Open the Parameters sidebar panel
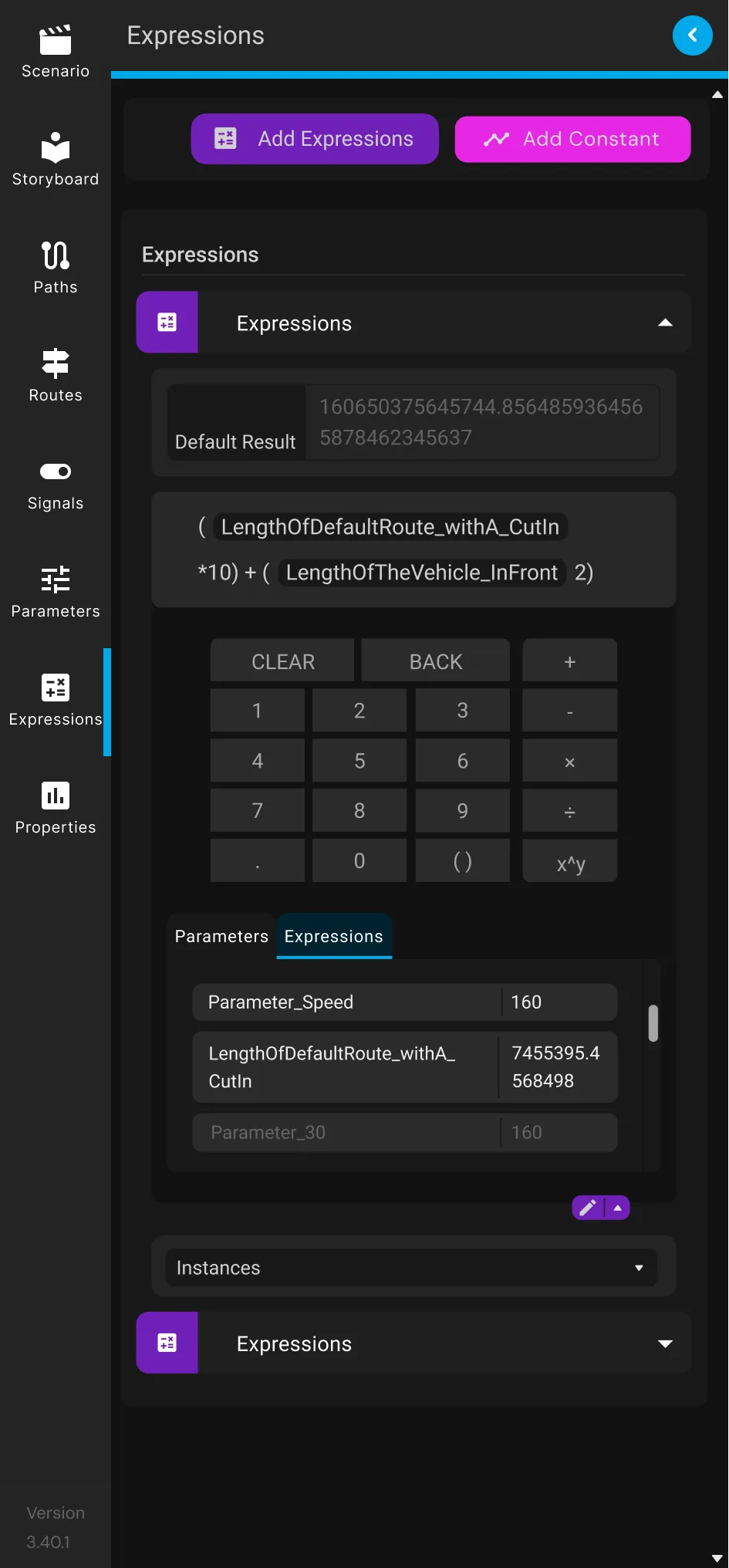The width and height of the screenshot is (729, 1568). [55, 592]
